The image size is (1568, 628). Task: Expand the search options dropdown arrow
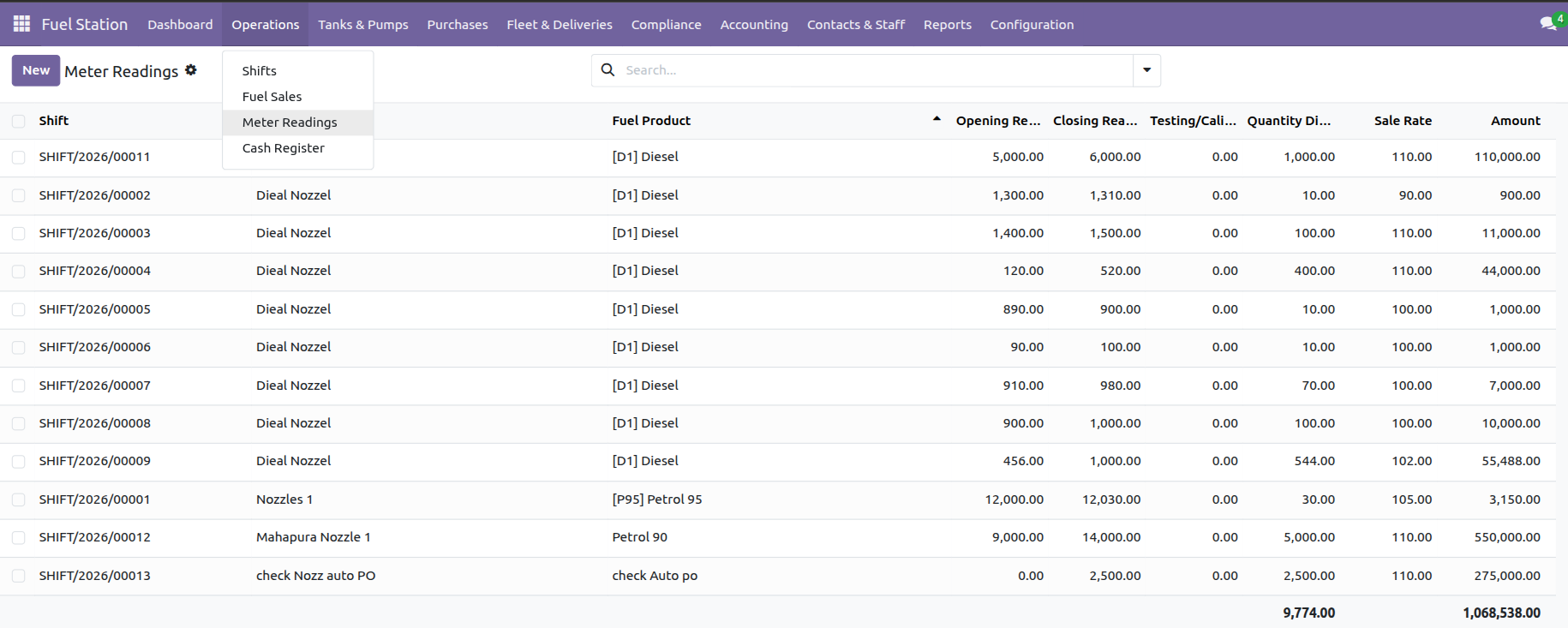click(x=1146, y=70)
